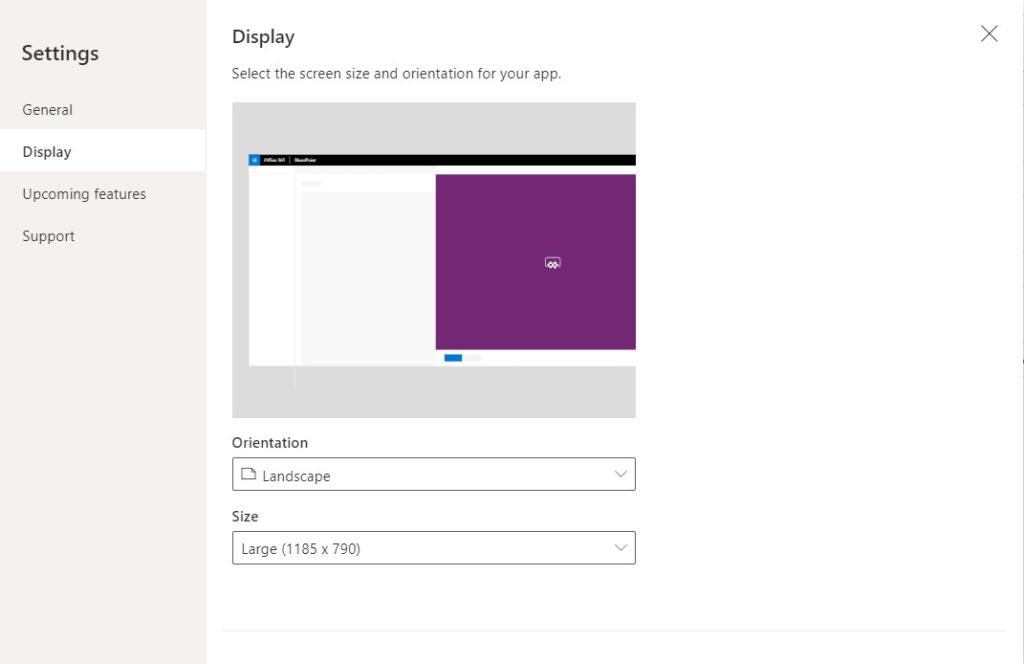1024x664 pixels.
Task: Click the blue app launcher icon in the preview
Action: coord(254,160)
